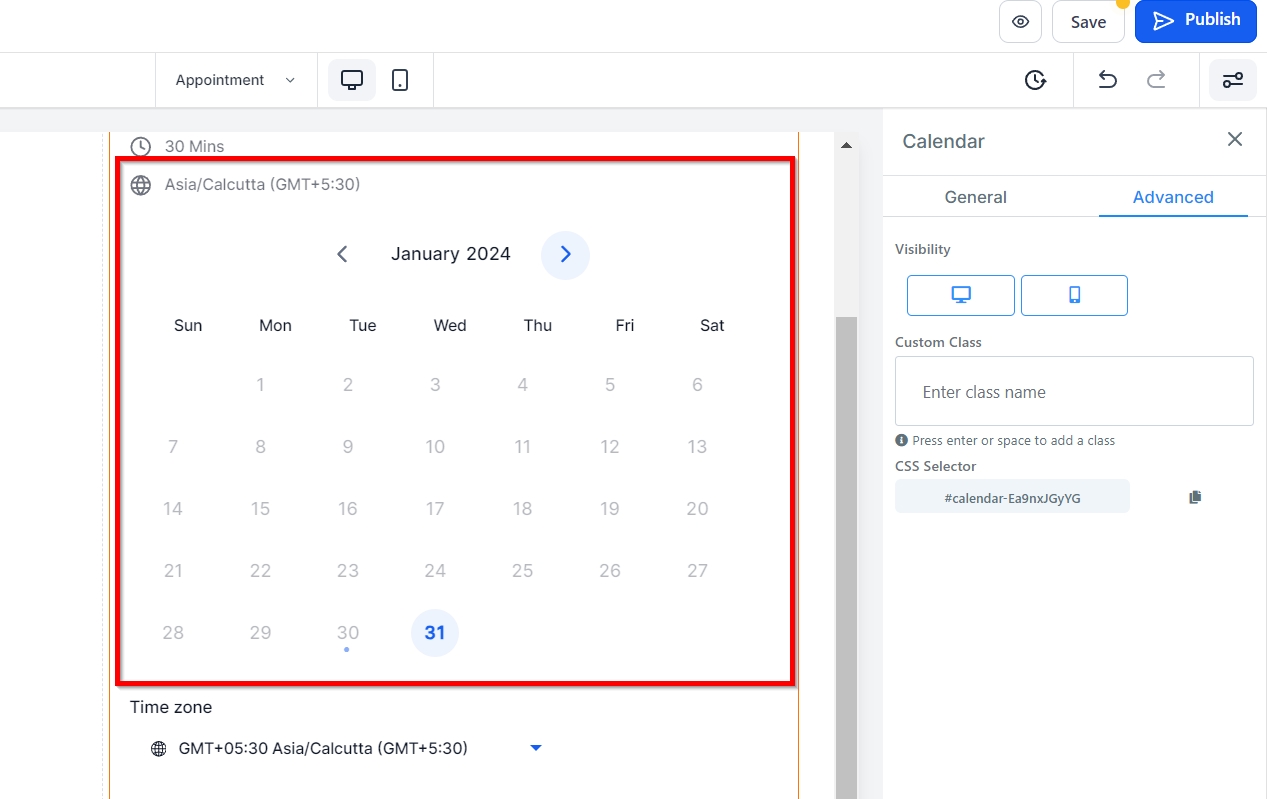The width and height of the screenshot is (1267, 799).
Task: Expand the Time zone dropdown
Action: click(x=535, y=748)
